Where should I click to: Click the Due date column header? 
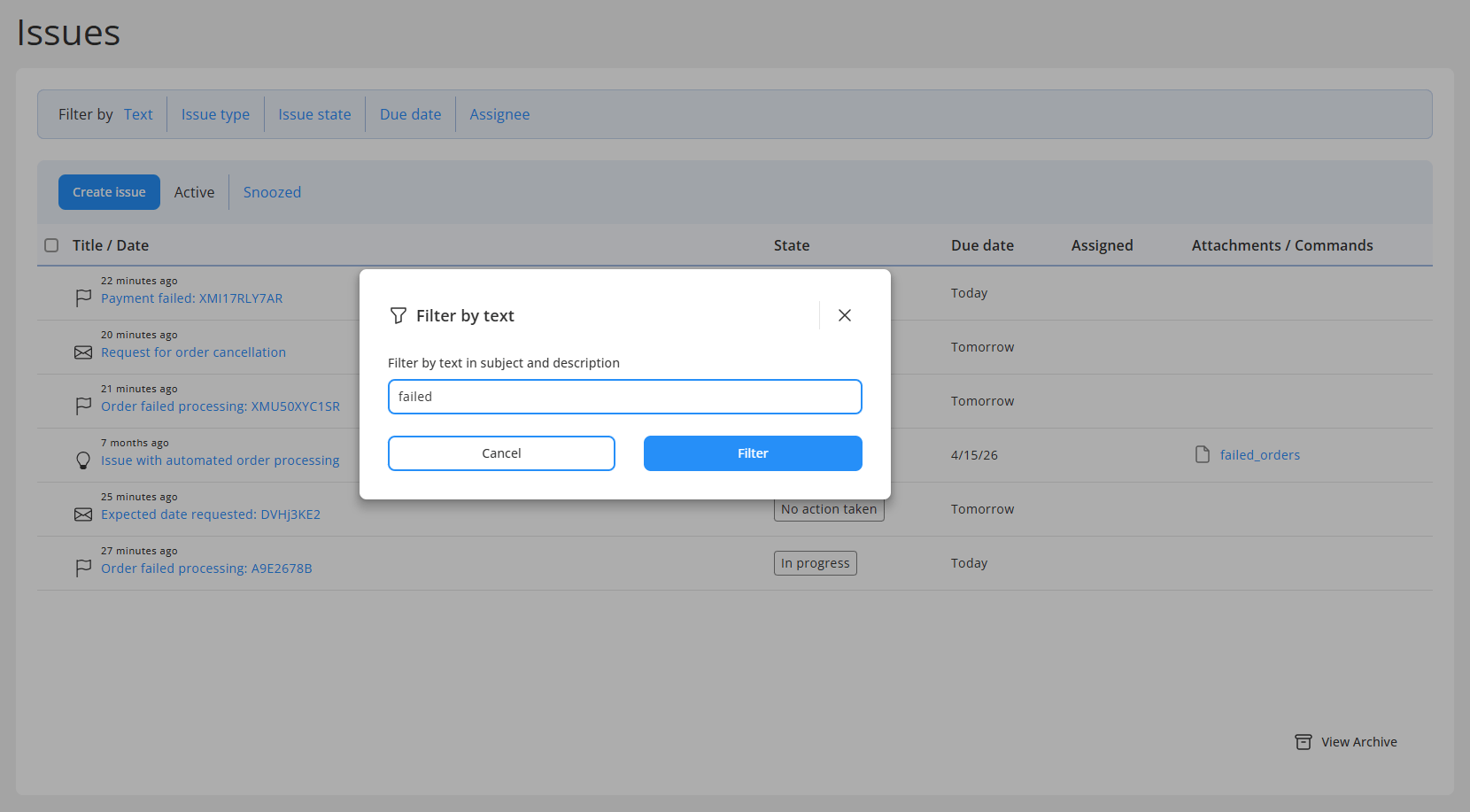[982, 245]
